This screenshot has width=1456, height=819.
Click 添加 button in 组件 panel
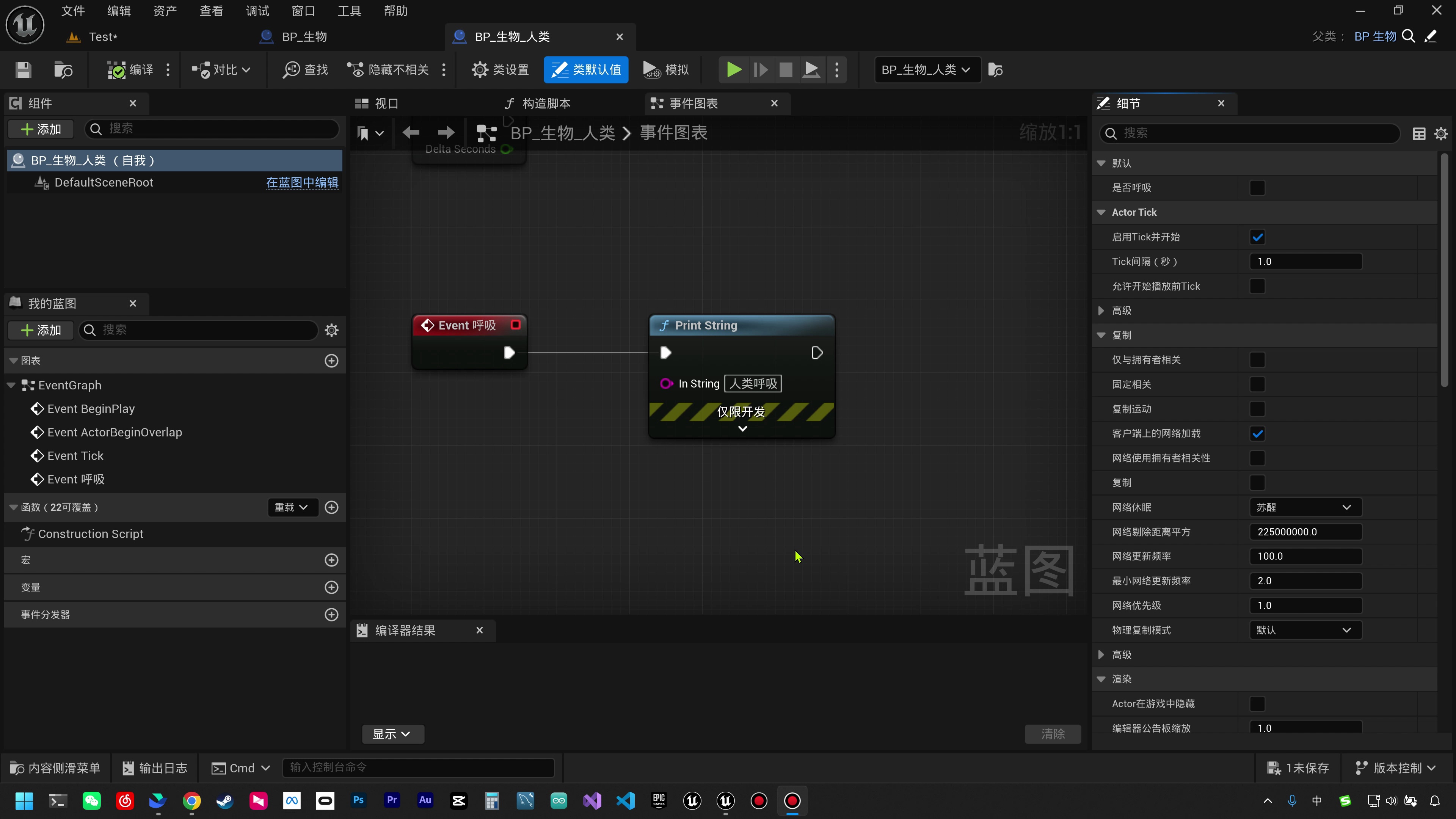41,129
